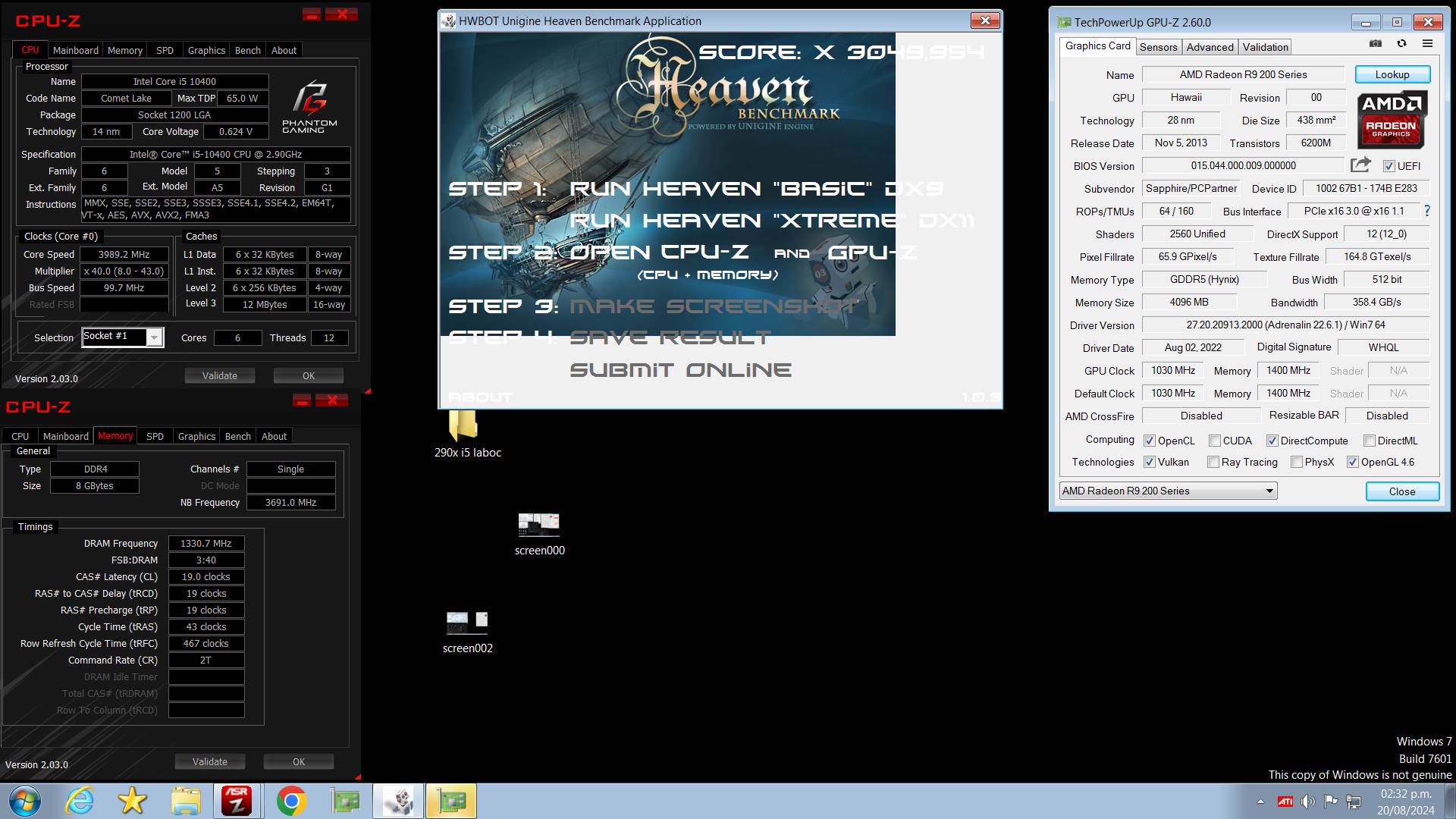Click the GPU Name field AMD Radeon R9 200 Series
The width and height of the screenshot is (1456, 819).
click(1243, 74)
